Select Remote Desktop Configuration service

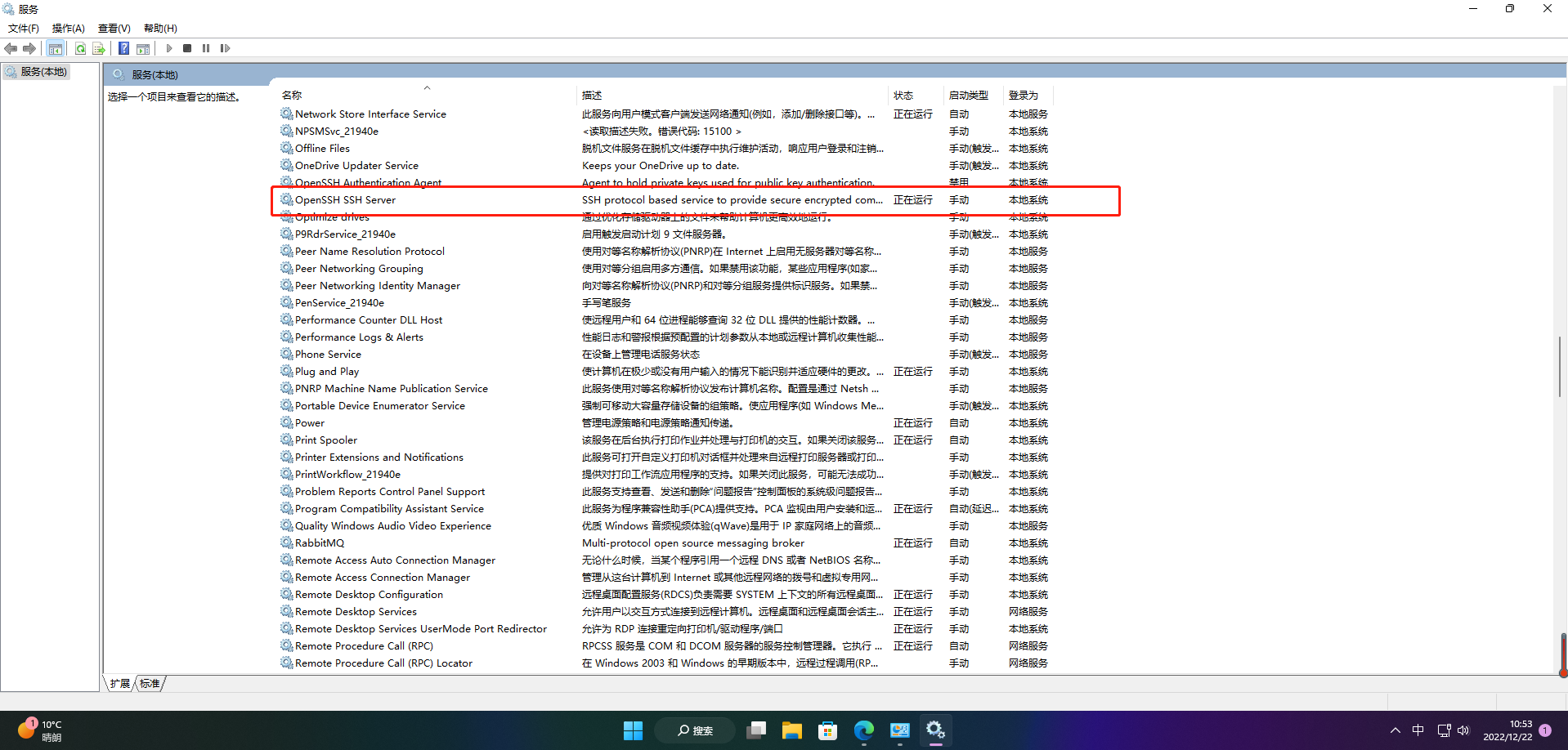click(665, 594)
